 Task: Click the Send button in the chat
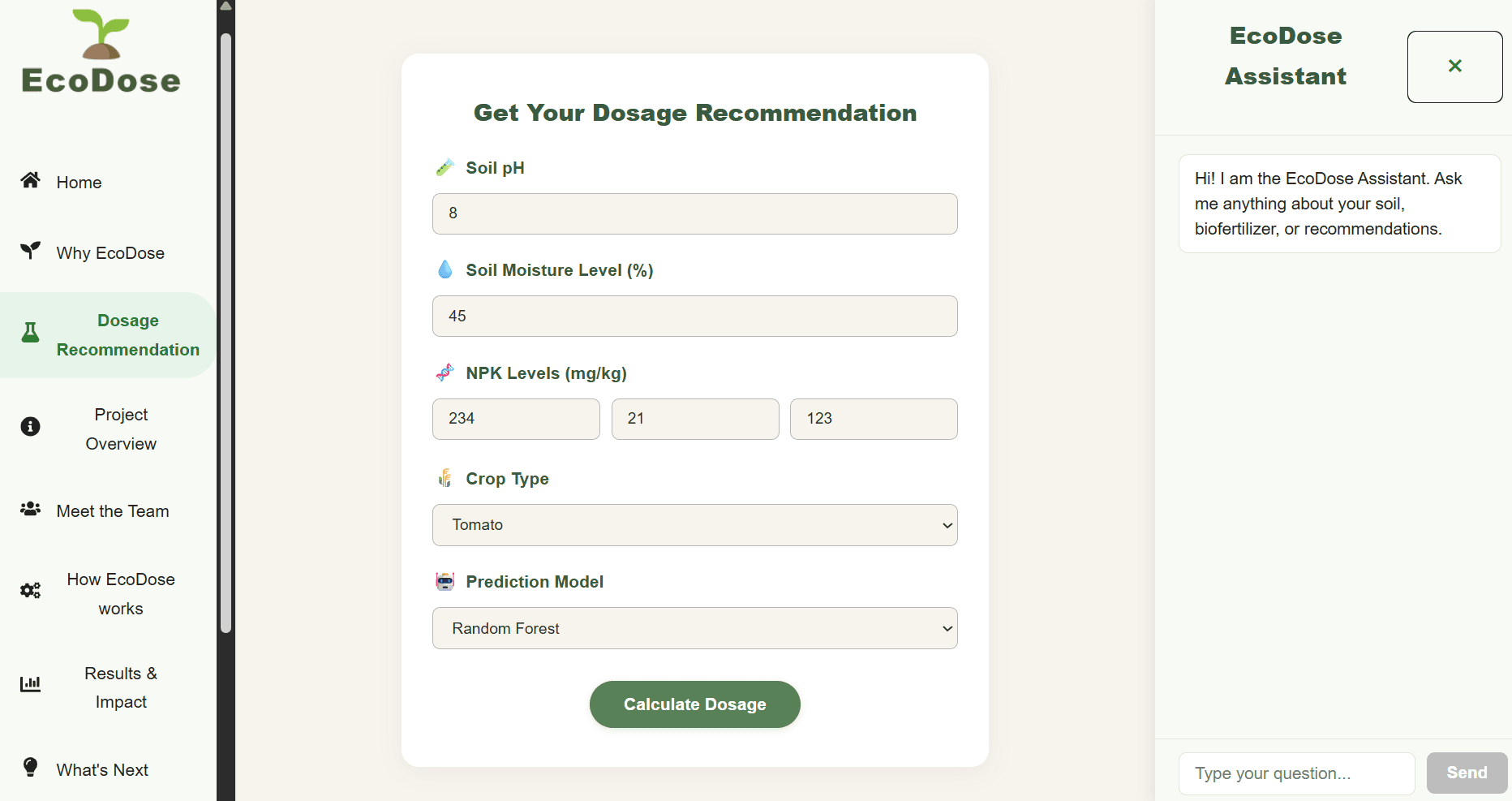pos(1466,773)
